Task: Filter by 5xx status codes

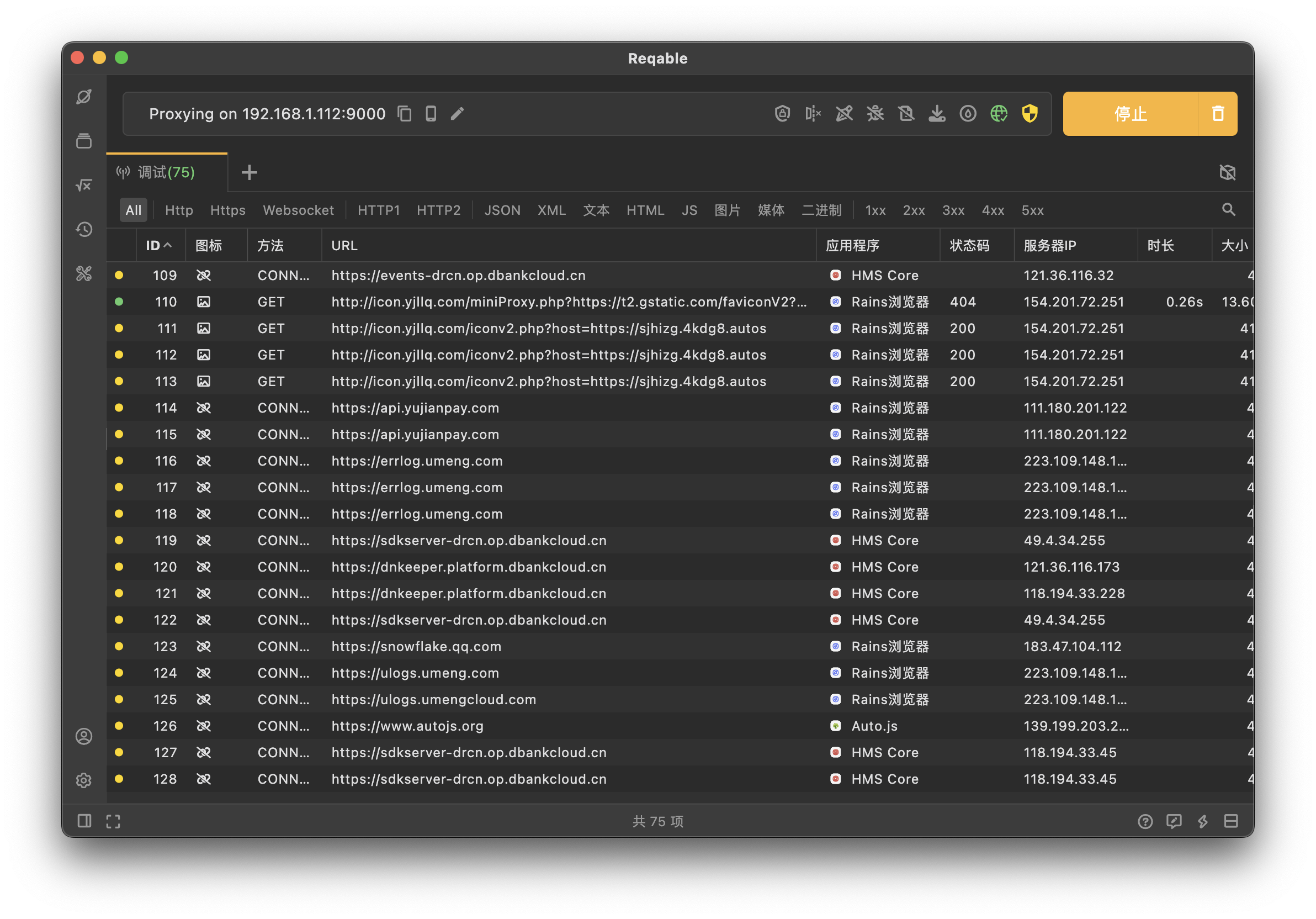Action: pos(1032,210)
